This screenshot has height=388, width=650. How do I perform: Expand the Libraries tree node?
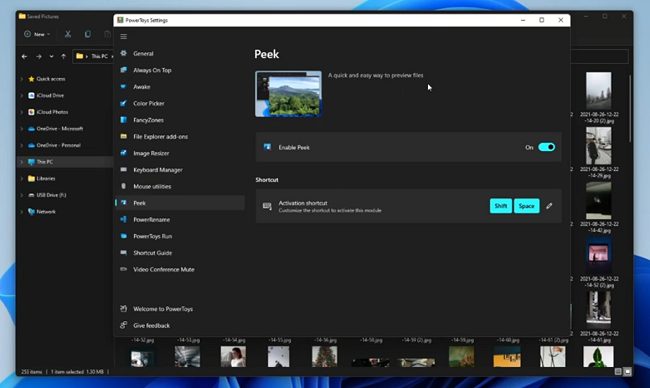coord(22,178)
